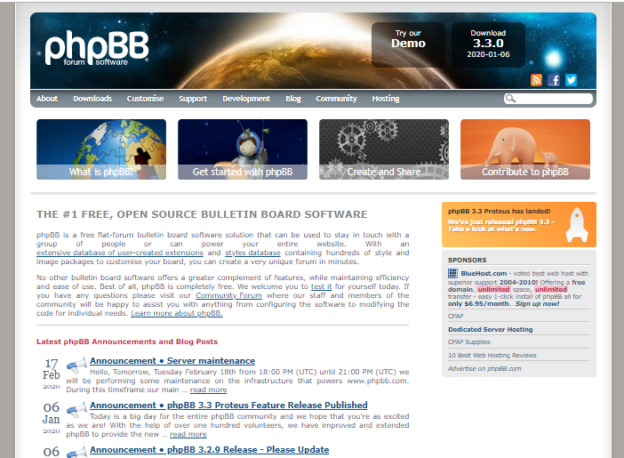Open the Development menu

pyautogui.click(x=246, y=98)
